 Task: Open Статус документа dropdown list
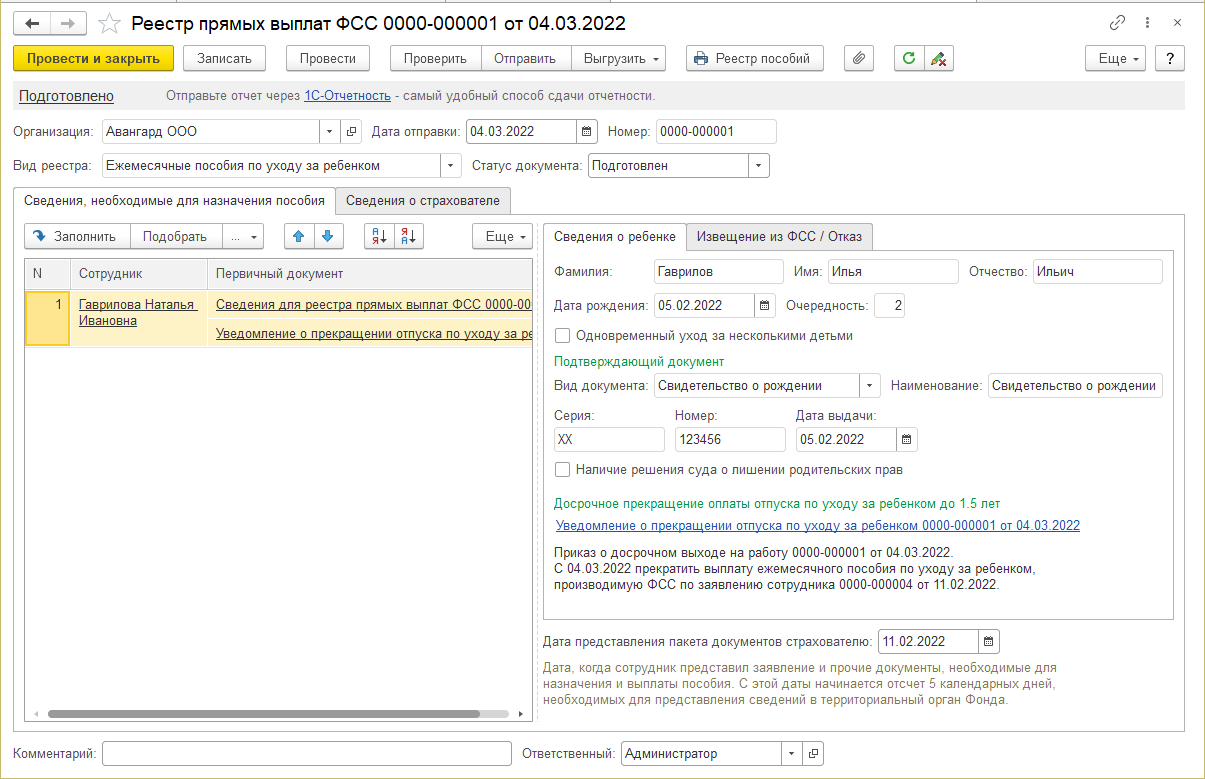758,166
